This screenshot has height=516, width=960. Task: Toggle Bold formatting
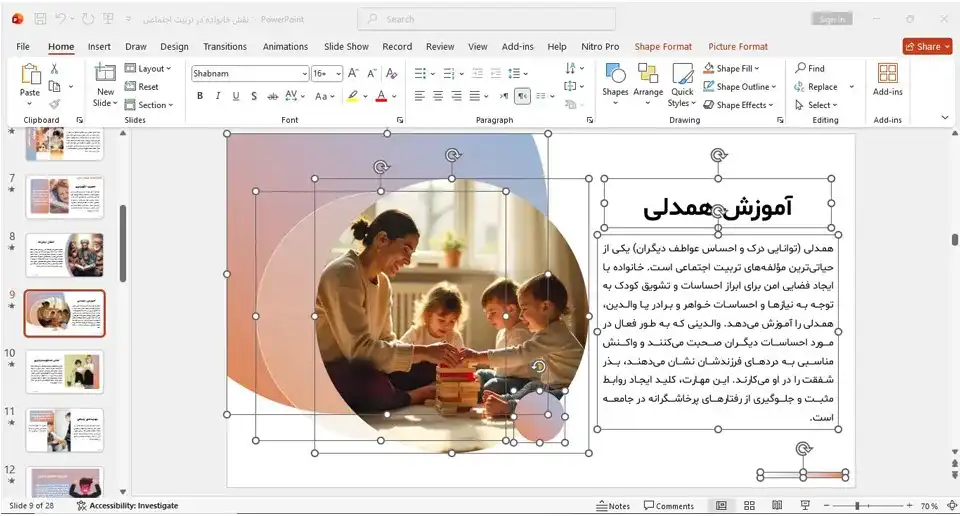(x=200, y=96)
